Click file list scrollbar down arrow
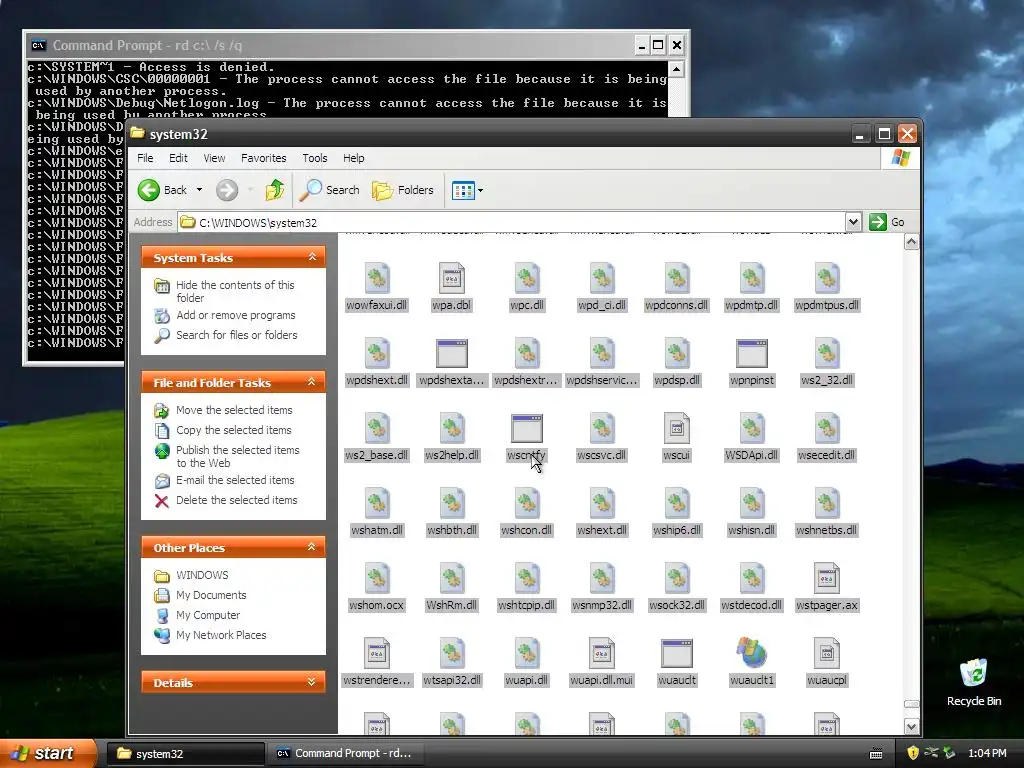Image resolution: width=1024 pixels, height=768 pixels. (x=911, y=726)
